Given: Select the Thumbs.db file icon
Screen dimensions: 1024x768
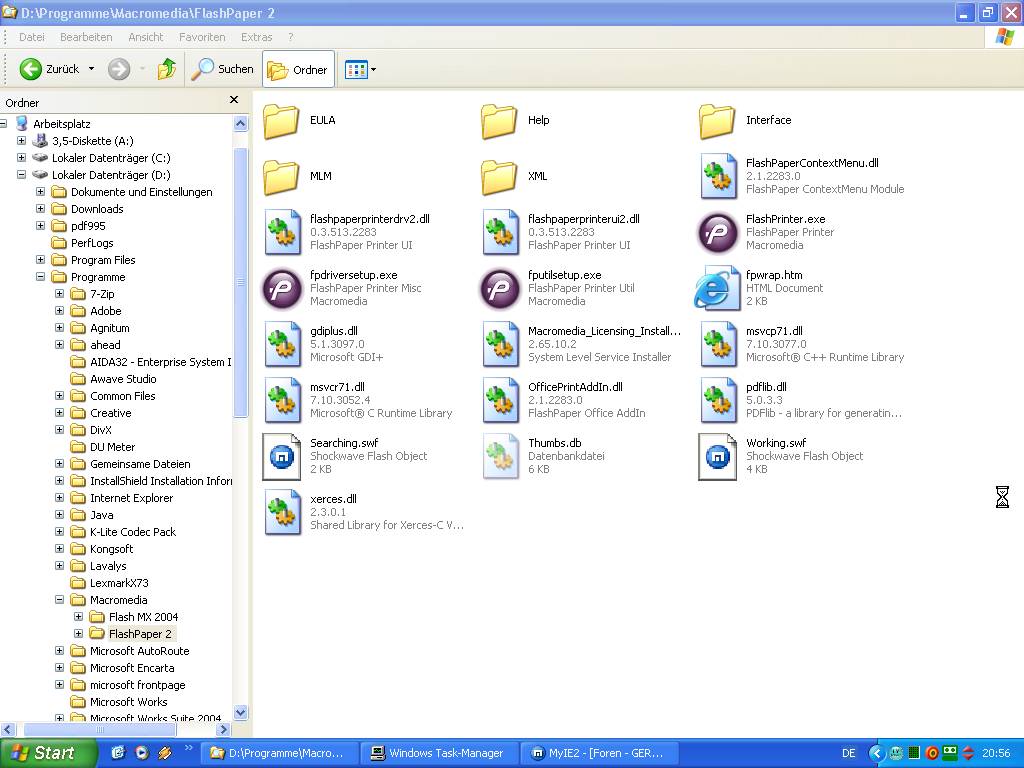Looking at the screenshot, I should coord(500,457).
